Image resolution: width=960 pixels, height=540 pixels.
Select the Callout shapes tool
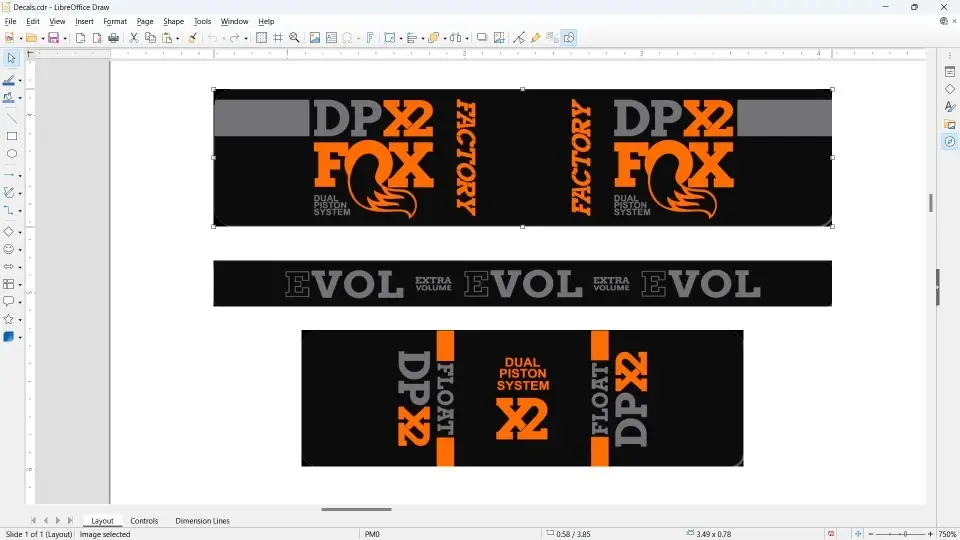pyautogui.click(x=9, y=302)
